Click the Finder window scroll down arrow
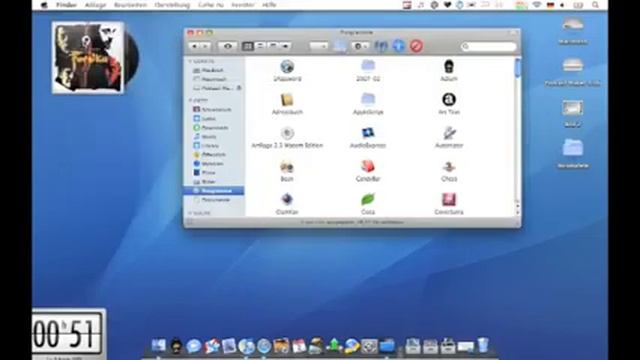The height and width of the screenshot is (360, 640). [518, 213]
